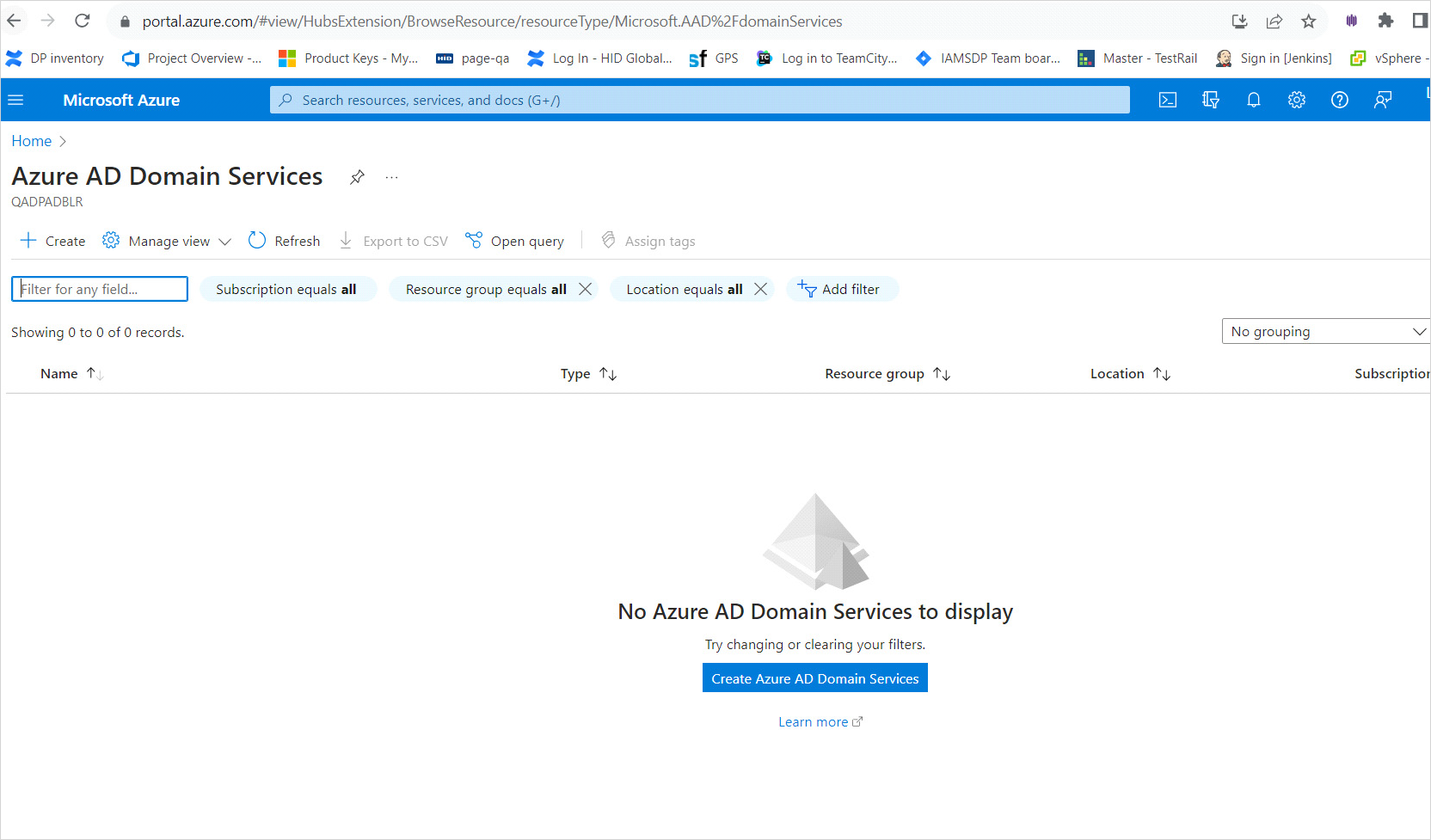Open Subscription equals all filter
This screenshot has height=840, width=1431.
click(x=286, y=290)
